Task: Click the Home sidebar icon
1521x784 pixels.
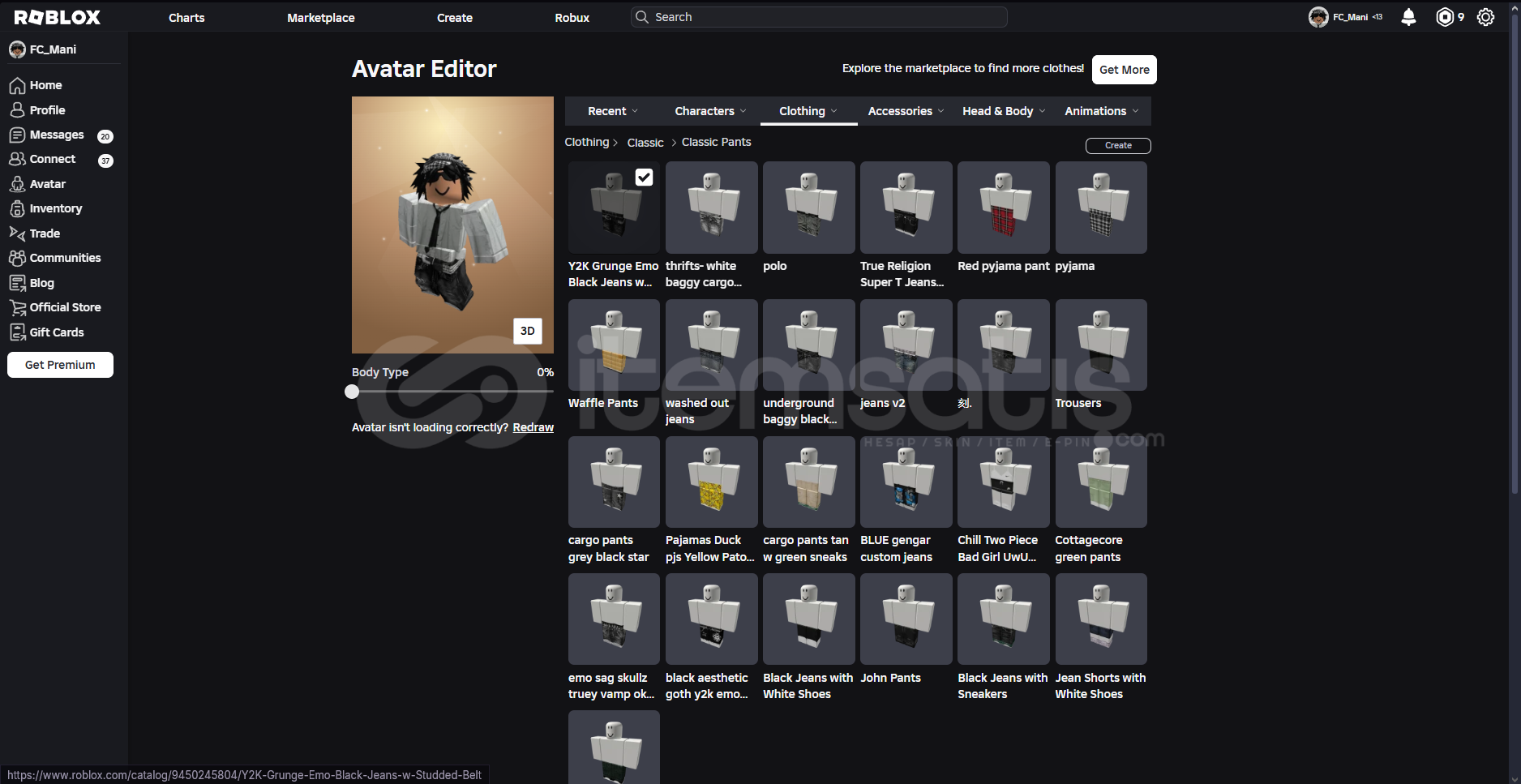Action: (x=17, y=85)
